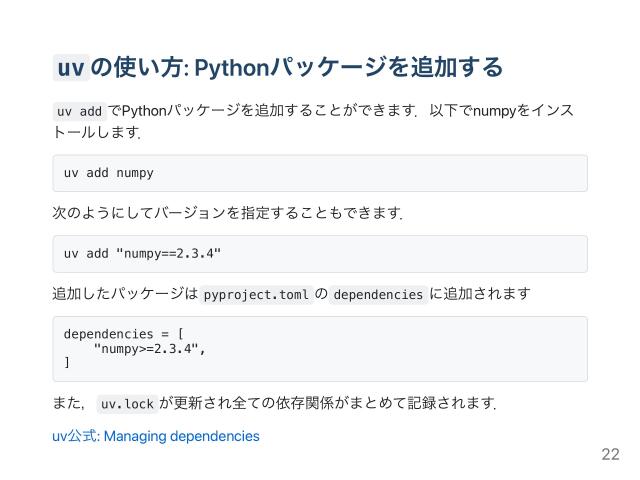The width and height of the screenshot is (640, 480).
Task: Click the "dependencies = [" line in code block
Action: click(x=123, y=333)
